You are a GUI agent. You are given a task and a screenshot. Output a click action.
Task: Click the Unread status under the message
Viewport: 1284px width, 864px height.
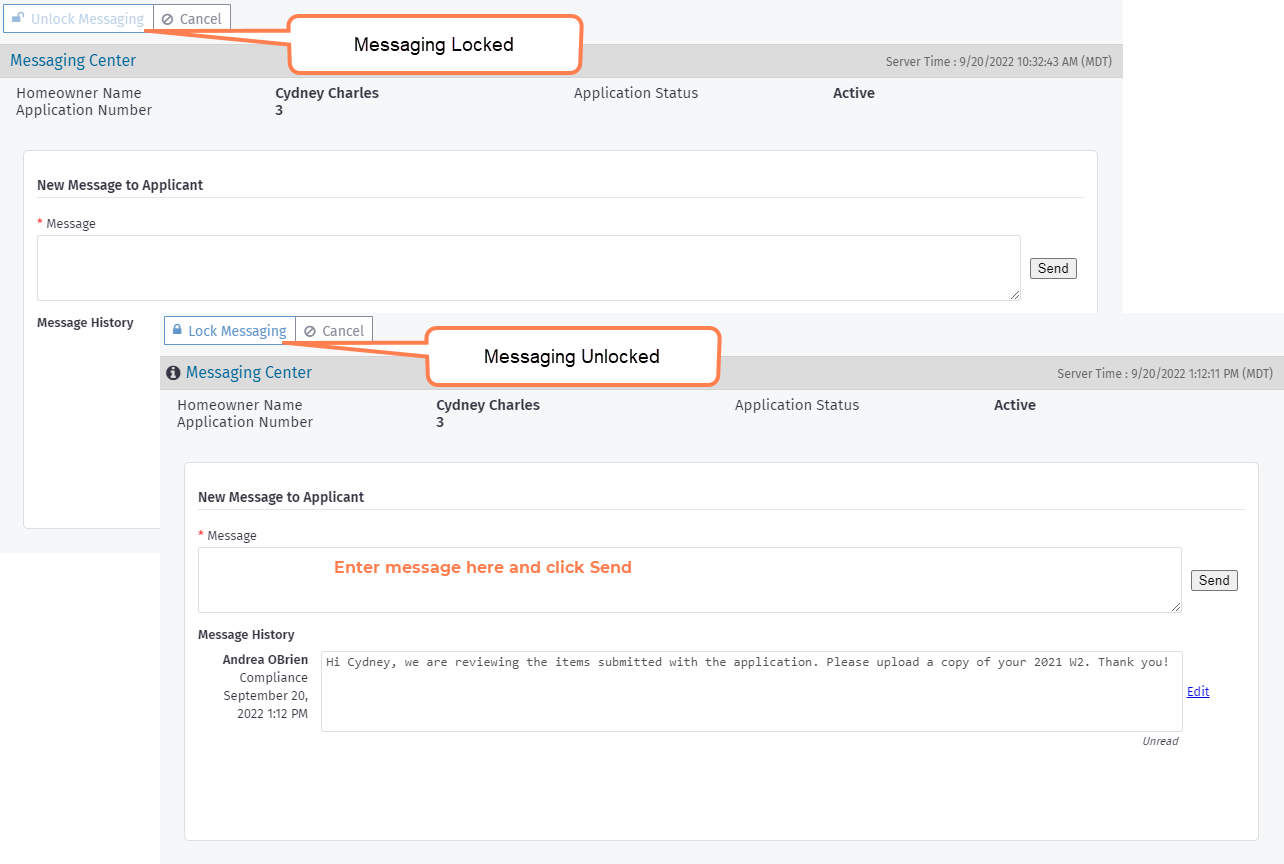point(1160,741)
